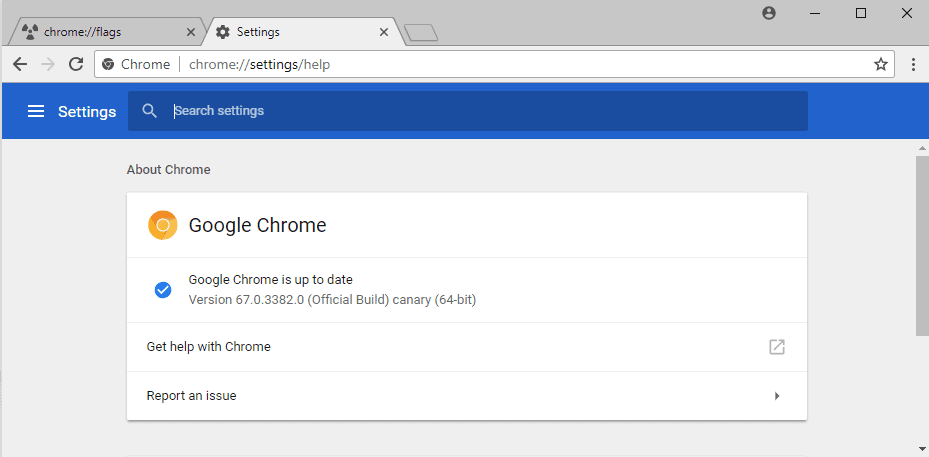Click the address bar URL
This screenshot has width=929, height=457.
(260, 64)
